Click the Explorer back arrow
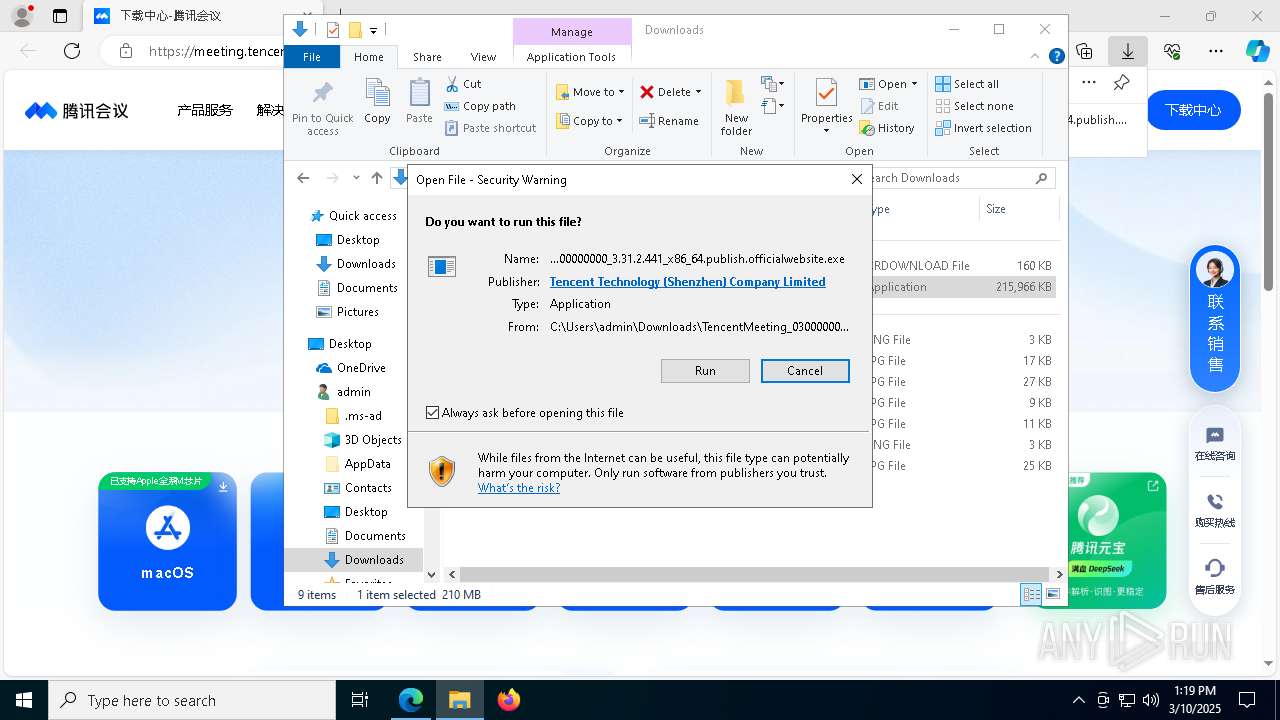This screenshot has width=1280, height=720. coord(303,178)
